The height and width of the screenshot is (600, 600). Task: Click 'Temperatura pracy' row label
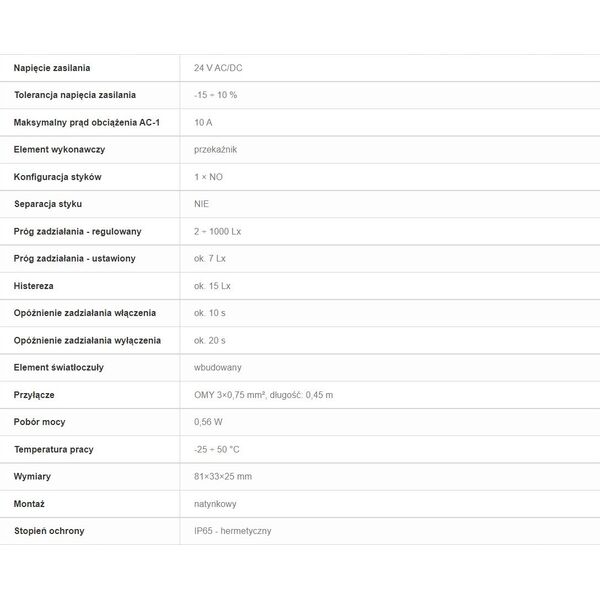tap(54, 450)
